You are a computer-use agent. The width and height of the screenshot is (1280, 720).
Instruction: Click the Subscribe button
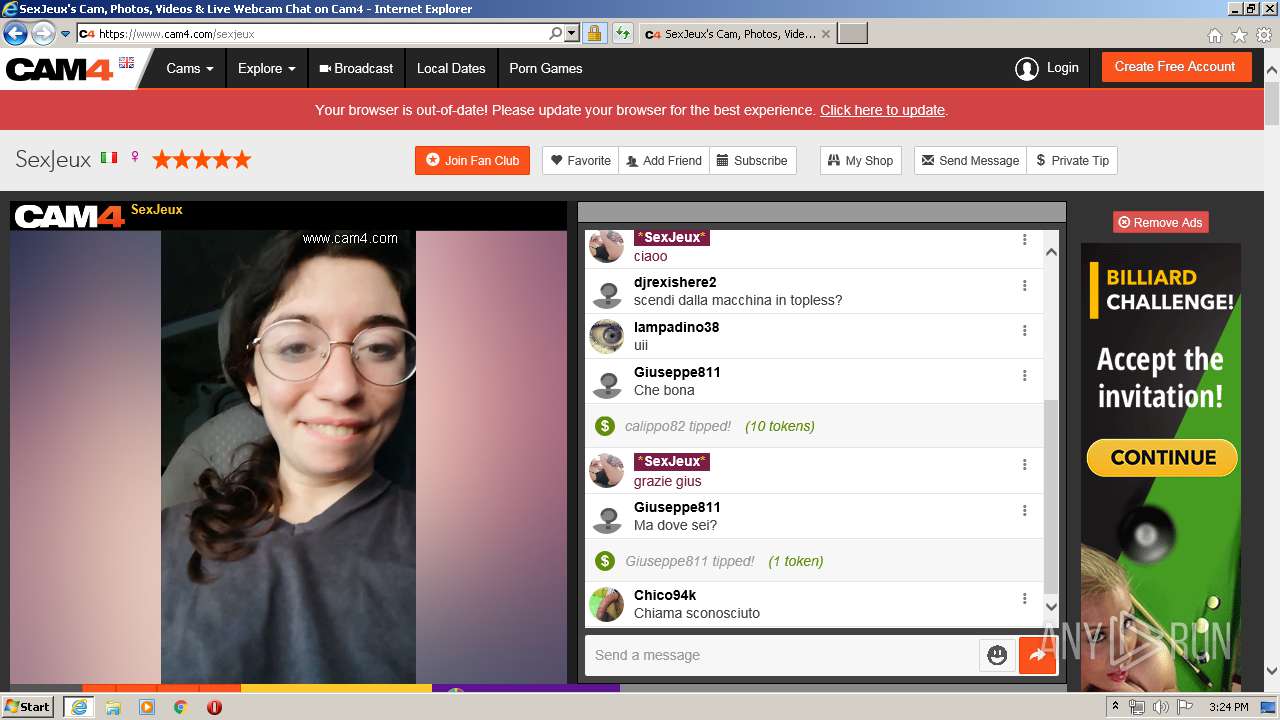point(752,160)
